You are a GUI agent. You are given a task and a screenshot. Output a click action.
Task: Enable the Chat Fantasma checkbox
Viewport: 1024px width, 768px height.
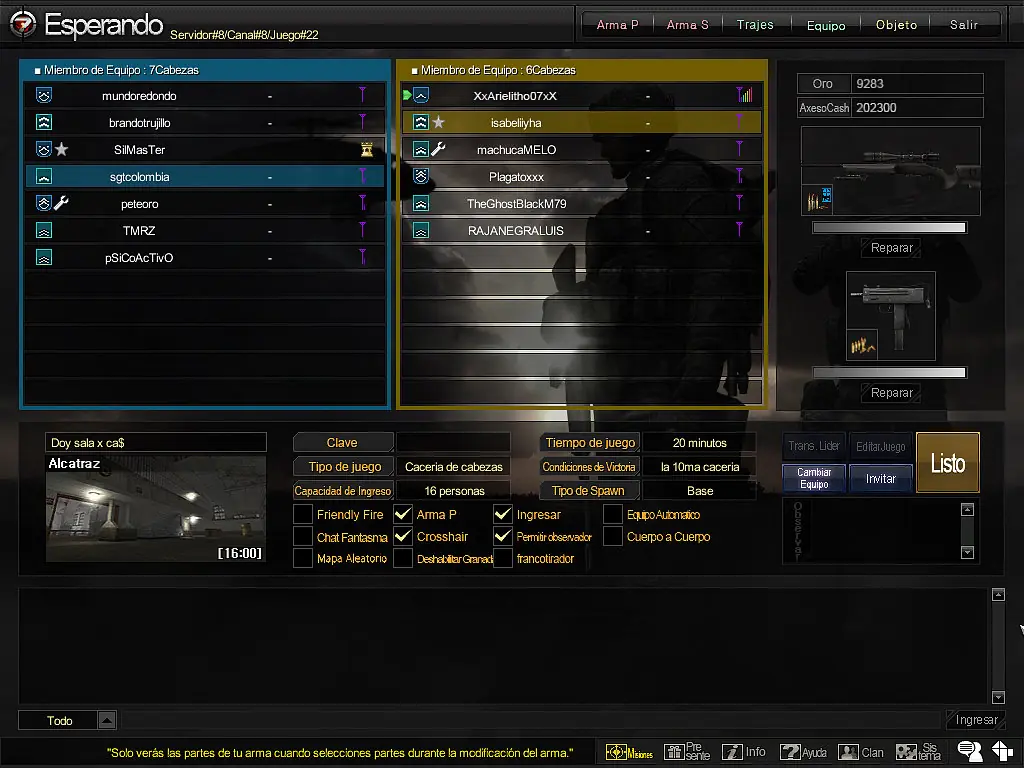303,536
